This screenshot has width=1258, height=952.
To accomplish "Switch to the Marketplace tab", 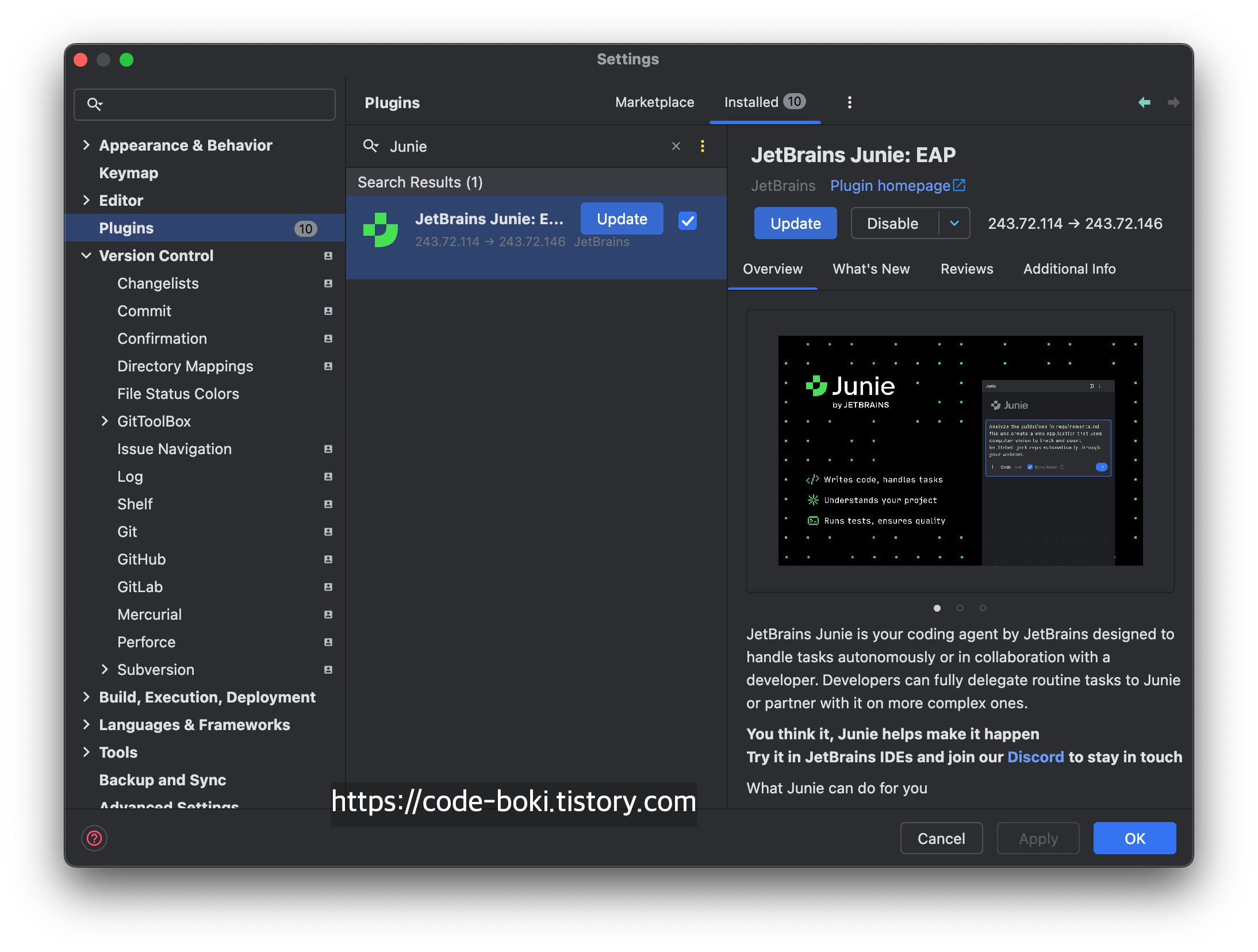I will pos(654,102).
